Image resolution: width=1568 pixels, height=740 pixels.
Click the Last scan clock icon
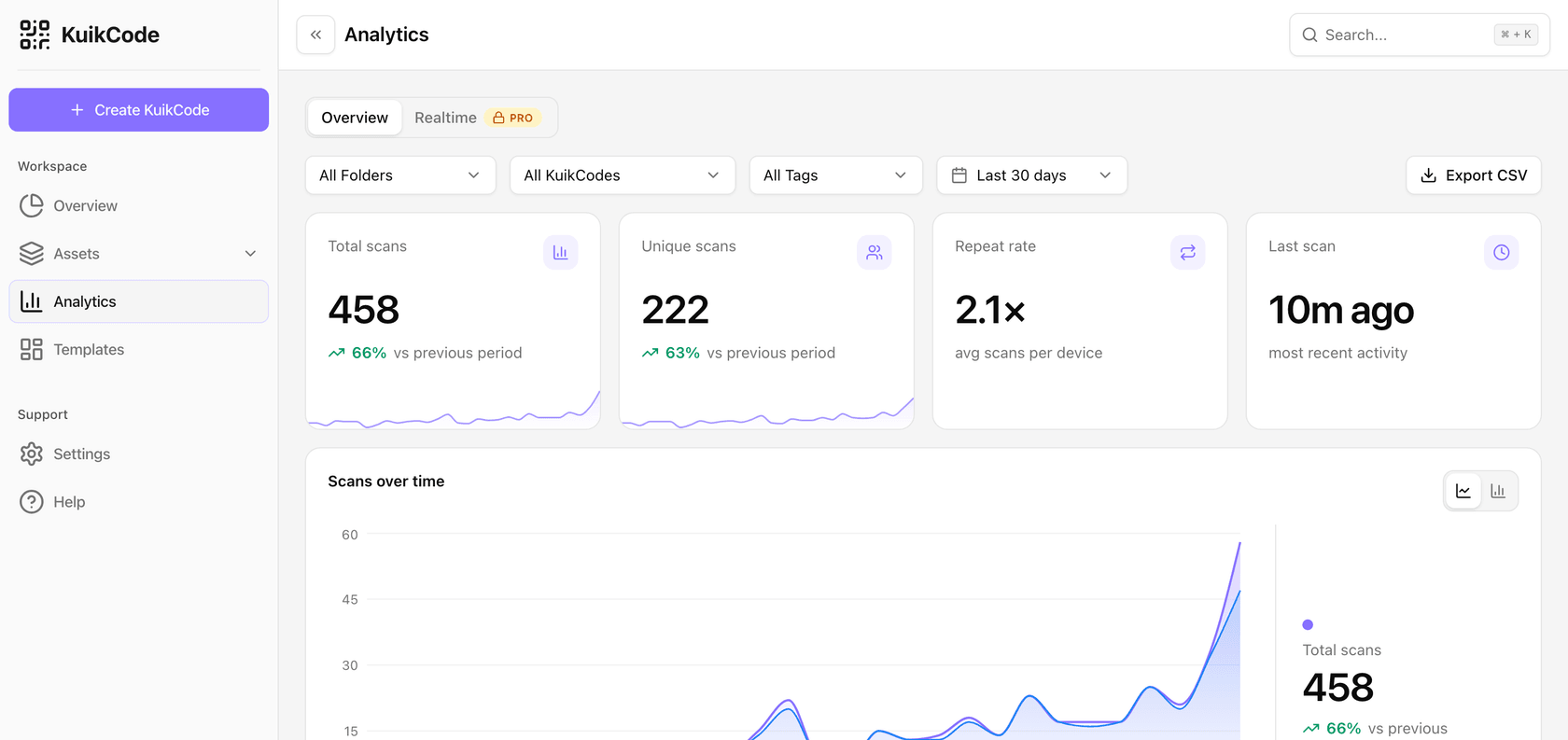(x=1502, y=252)
